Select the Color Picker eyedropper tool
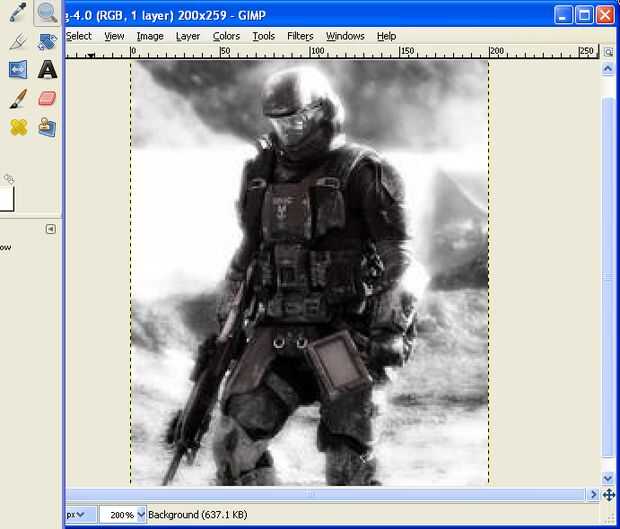 point(18,11)
